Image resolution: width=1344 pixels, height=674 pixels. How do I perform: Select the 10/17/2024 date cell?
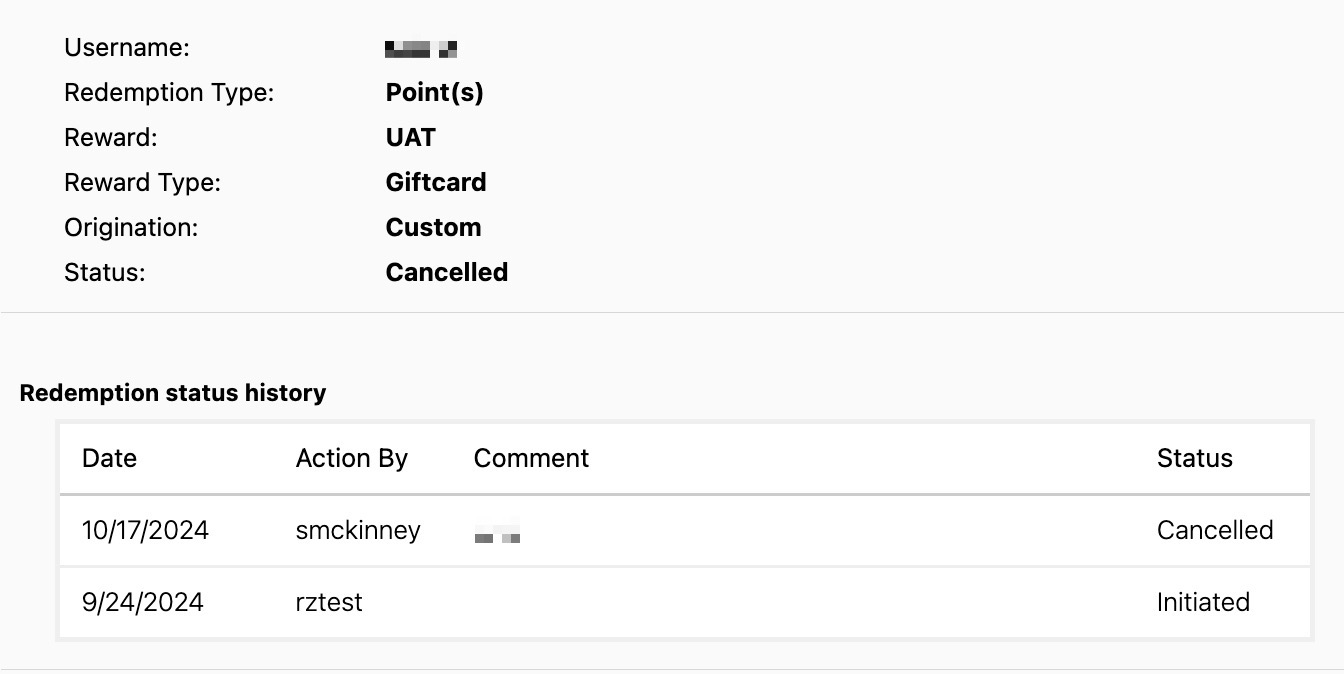(145, 530)
